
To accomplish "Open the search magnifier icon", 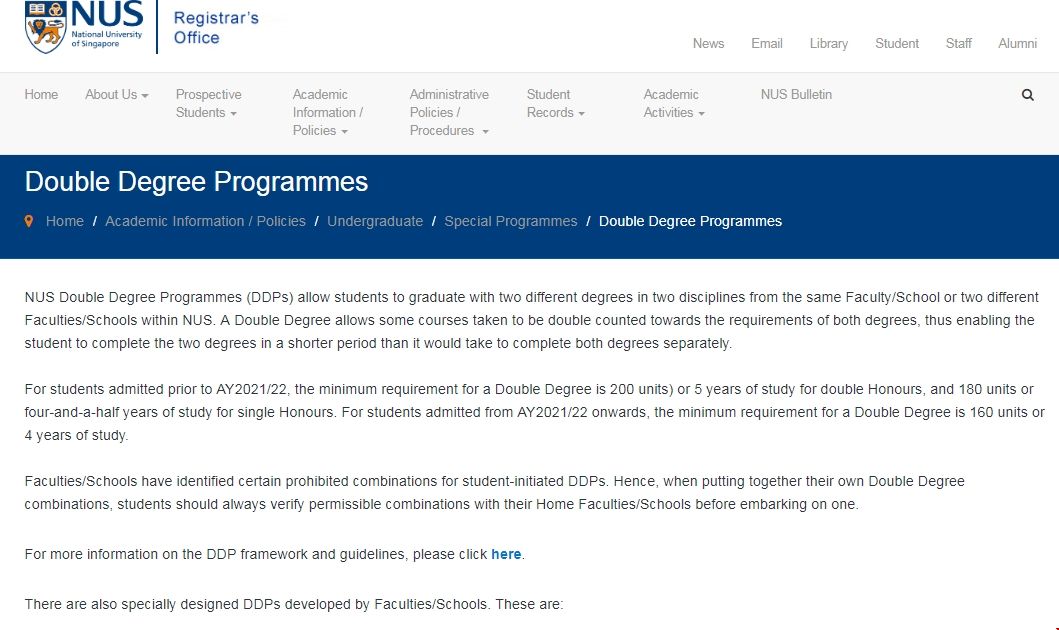I will 1027,95.
